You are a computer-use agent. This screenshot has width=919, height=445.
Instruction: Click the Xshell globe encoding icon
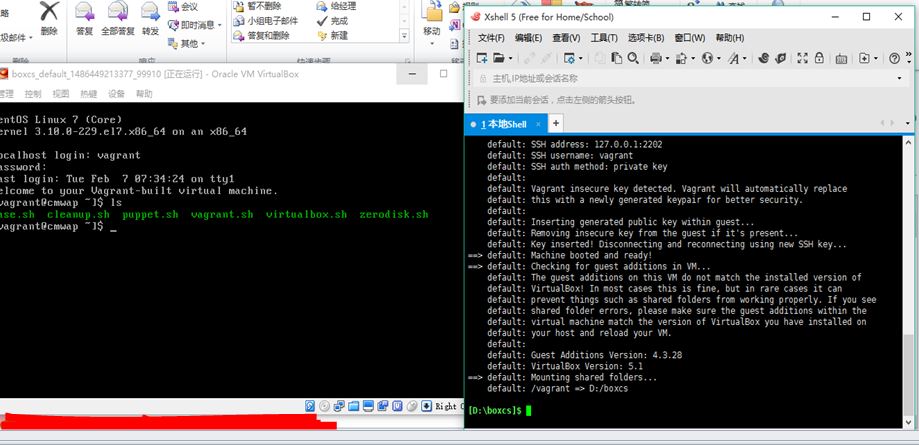(x=707, y=58)
